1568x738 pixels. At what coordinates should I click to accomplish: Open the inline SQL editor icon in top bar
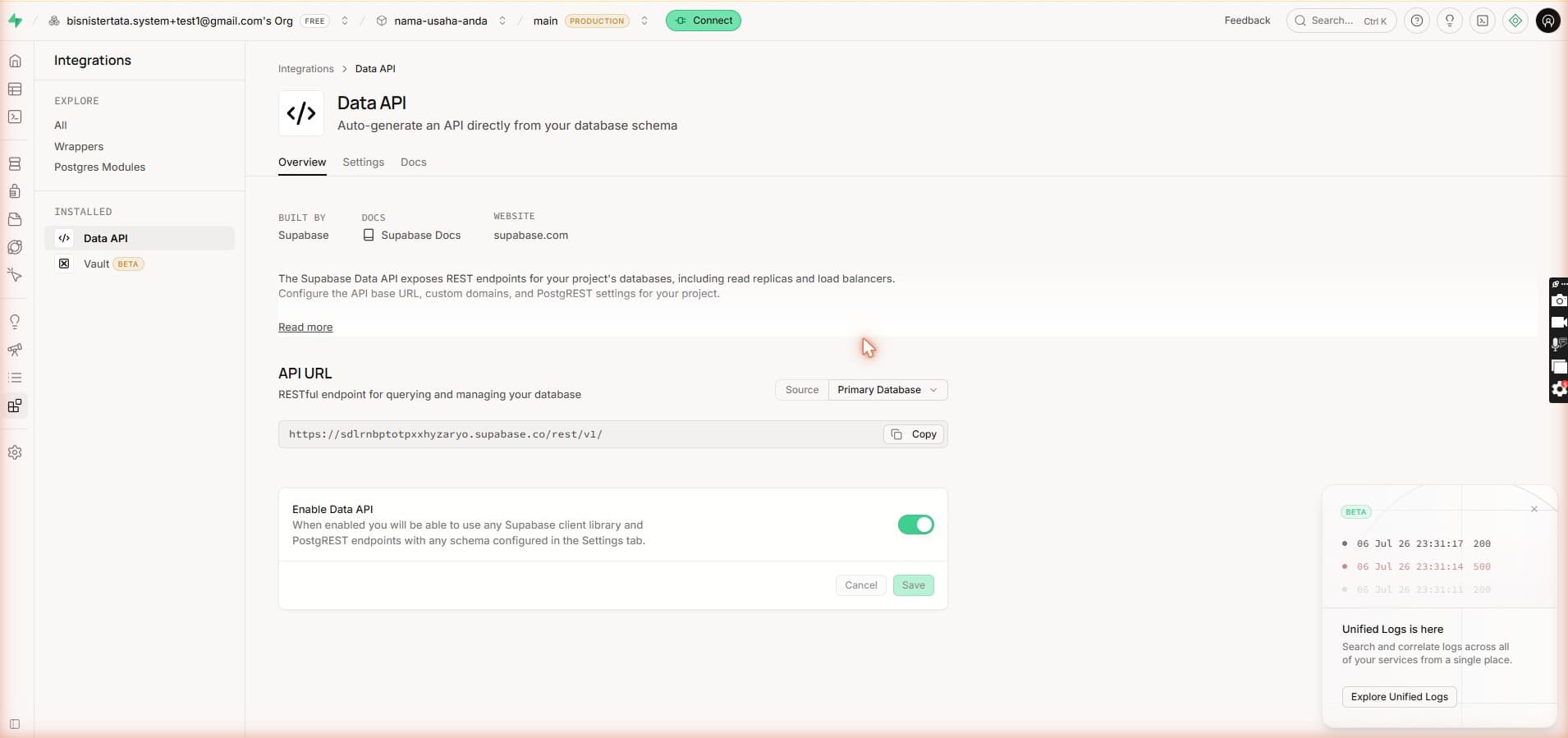[1483, 21]
